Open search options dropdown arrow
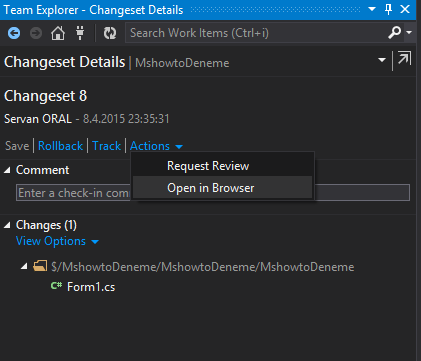This screenshot has height=361, width=421. pos(409,32)
